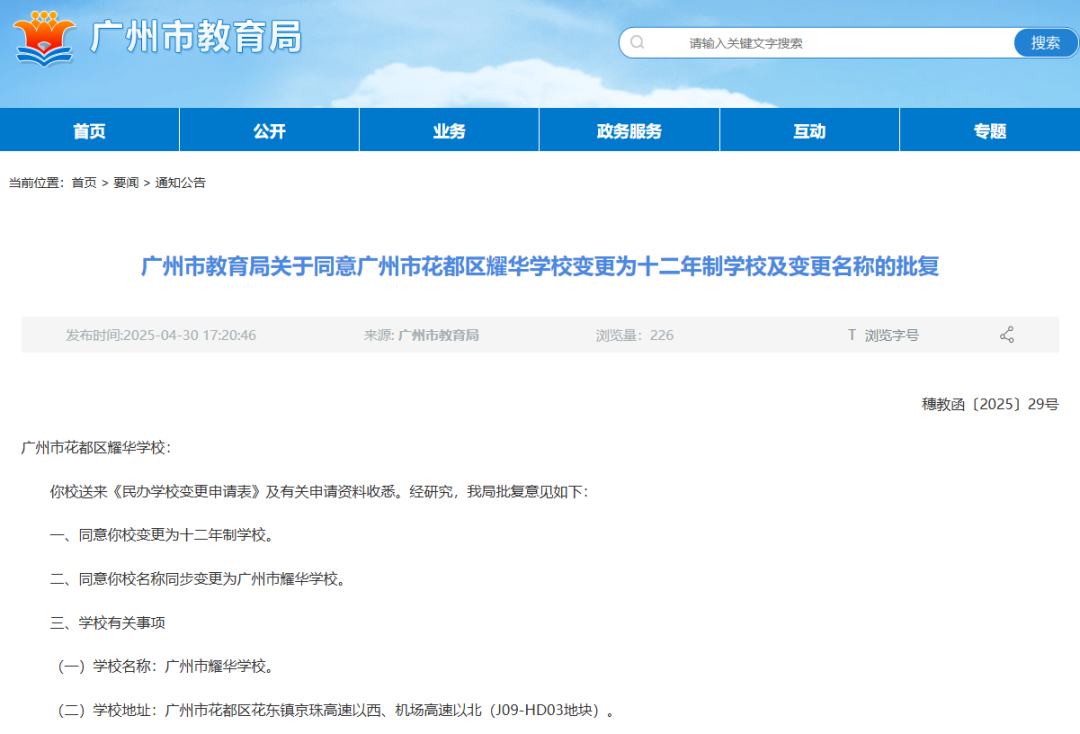Go to the 公开 navigation menu
Screen dimensions: 1080x734
pyautogui.click(x=269, y=131)
